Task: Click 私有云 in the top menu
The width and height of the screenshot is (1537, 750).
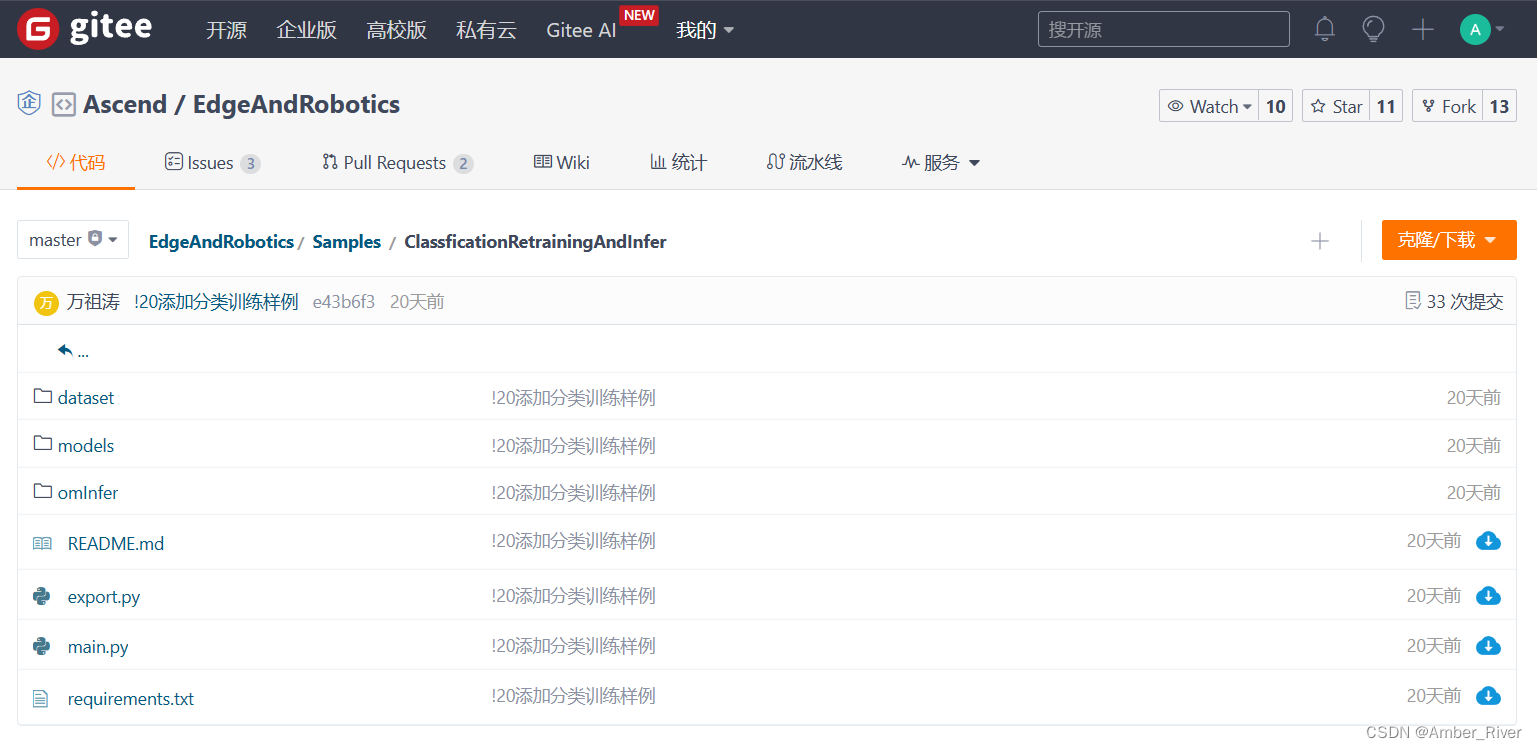Action: point(486,30)
